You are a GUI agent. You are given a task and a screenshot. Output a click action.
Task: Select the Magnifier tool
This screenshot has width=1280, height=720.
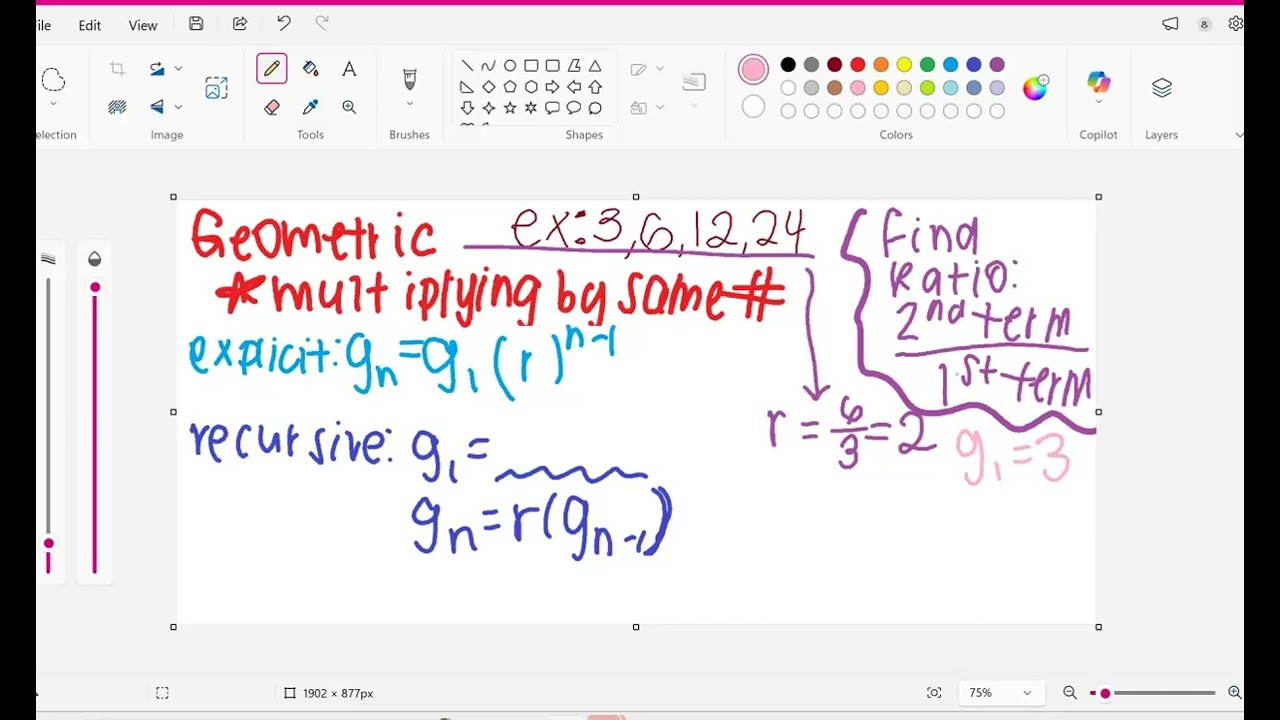click(349, 107)
